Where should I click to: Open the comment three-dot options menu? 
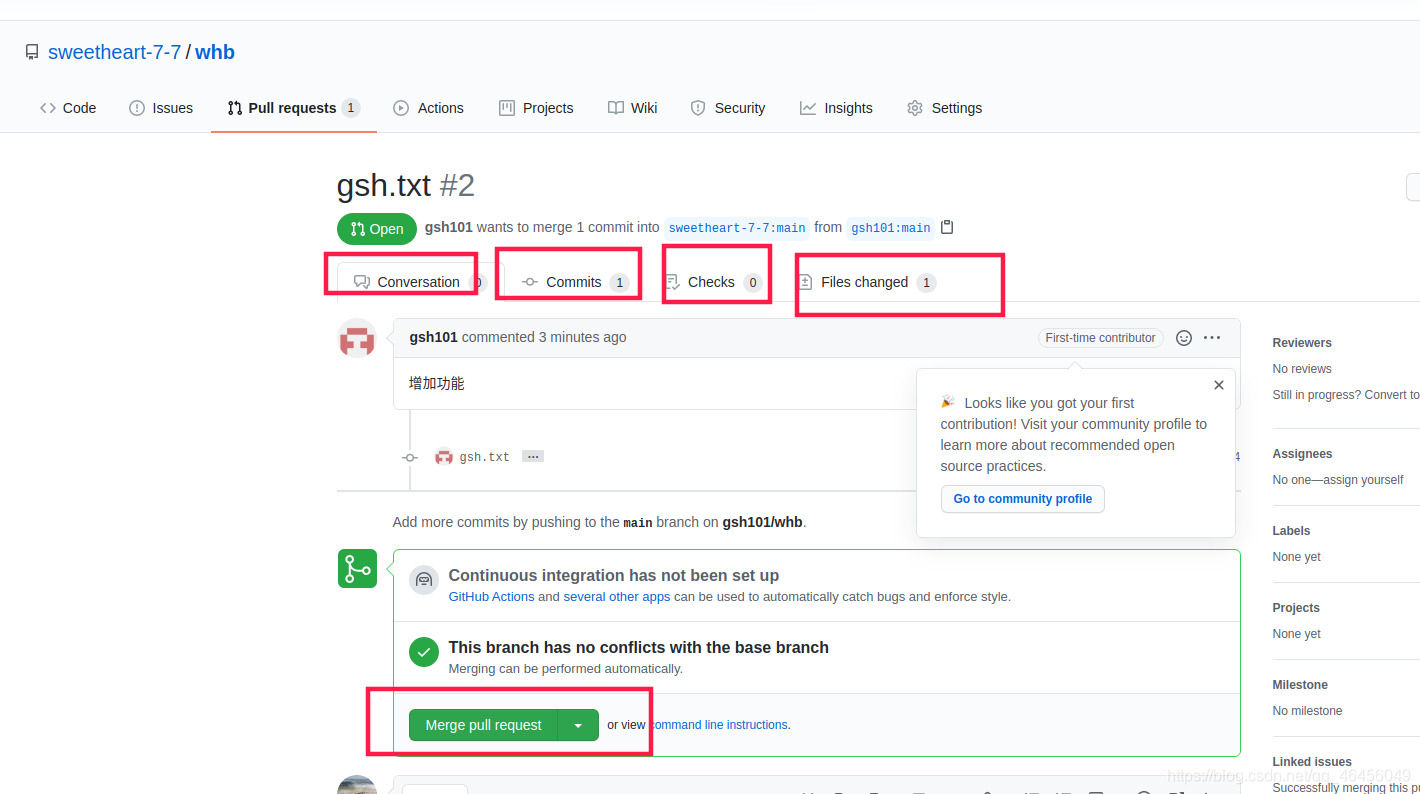point(1212,338)
